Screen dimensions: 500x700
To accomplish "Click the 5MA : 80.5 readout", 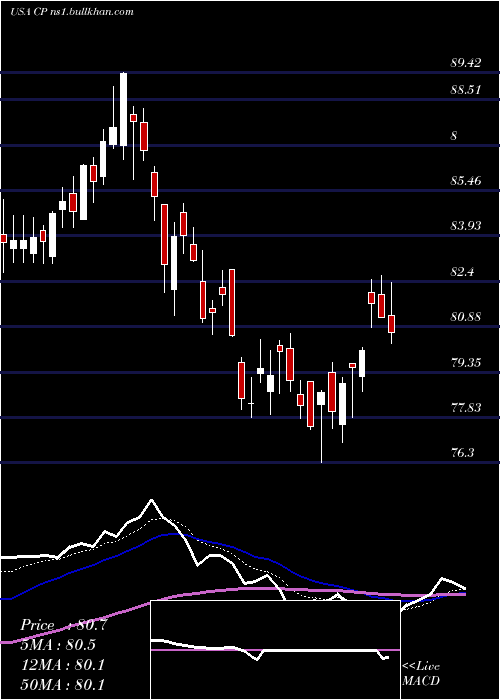I will point(58,645).
